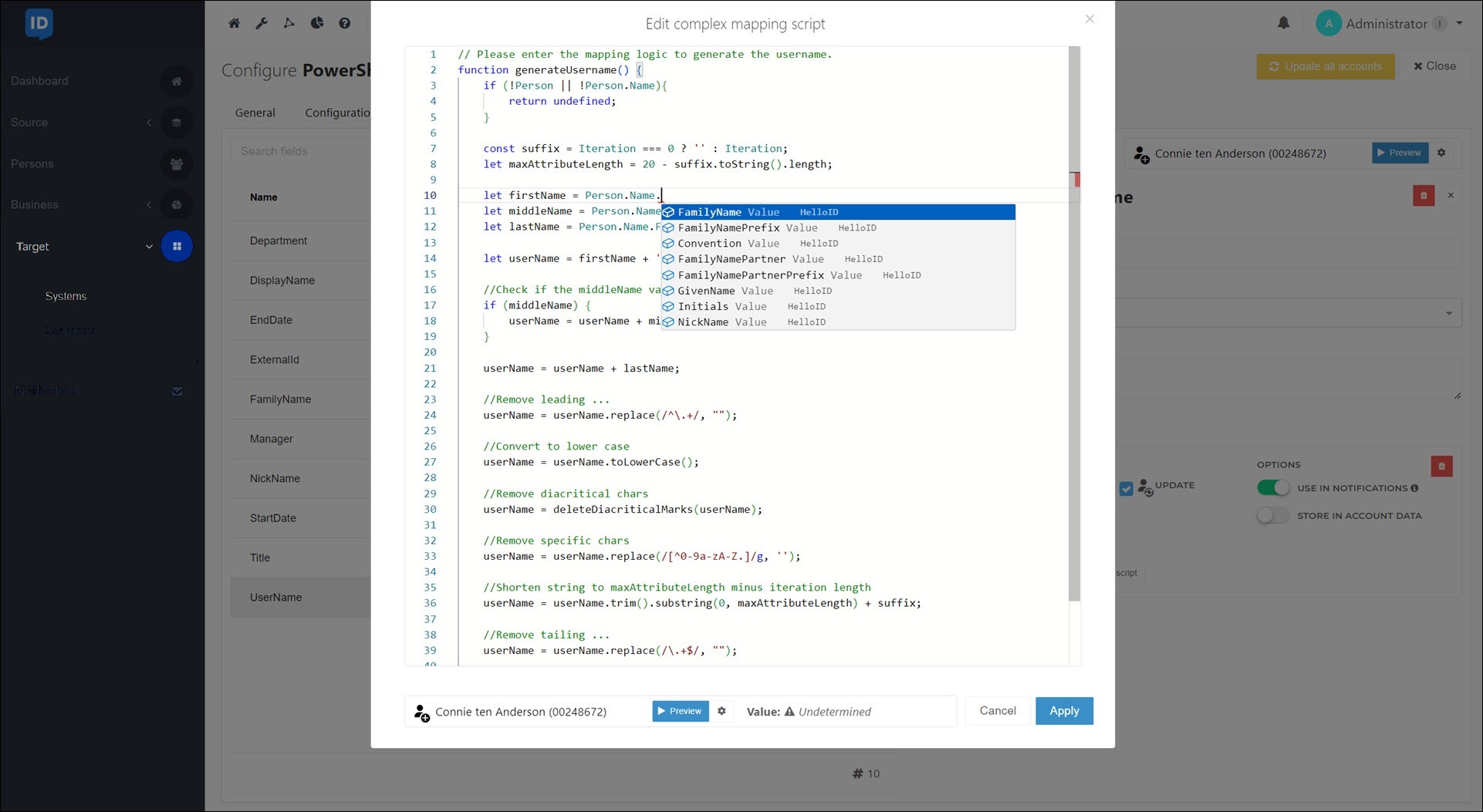Close the Edit complex mapping script dialog

pyautogui.click(x=1089, y=19)
